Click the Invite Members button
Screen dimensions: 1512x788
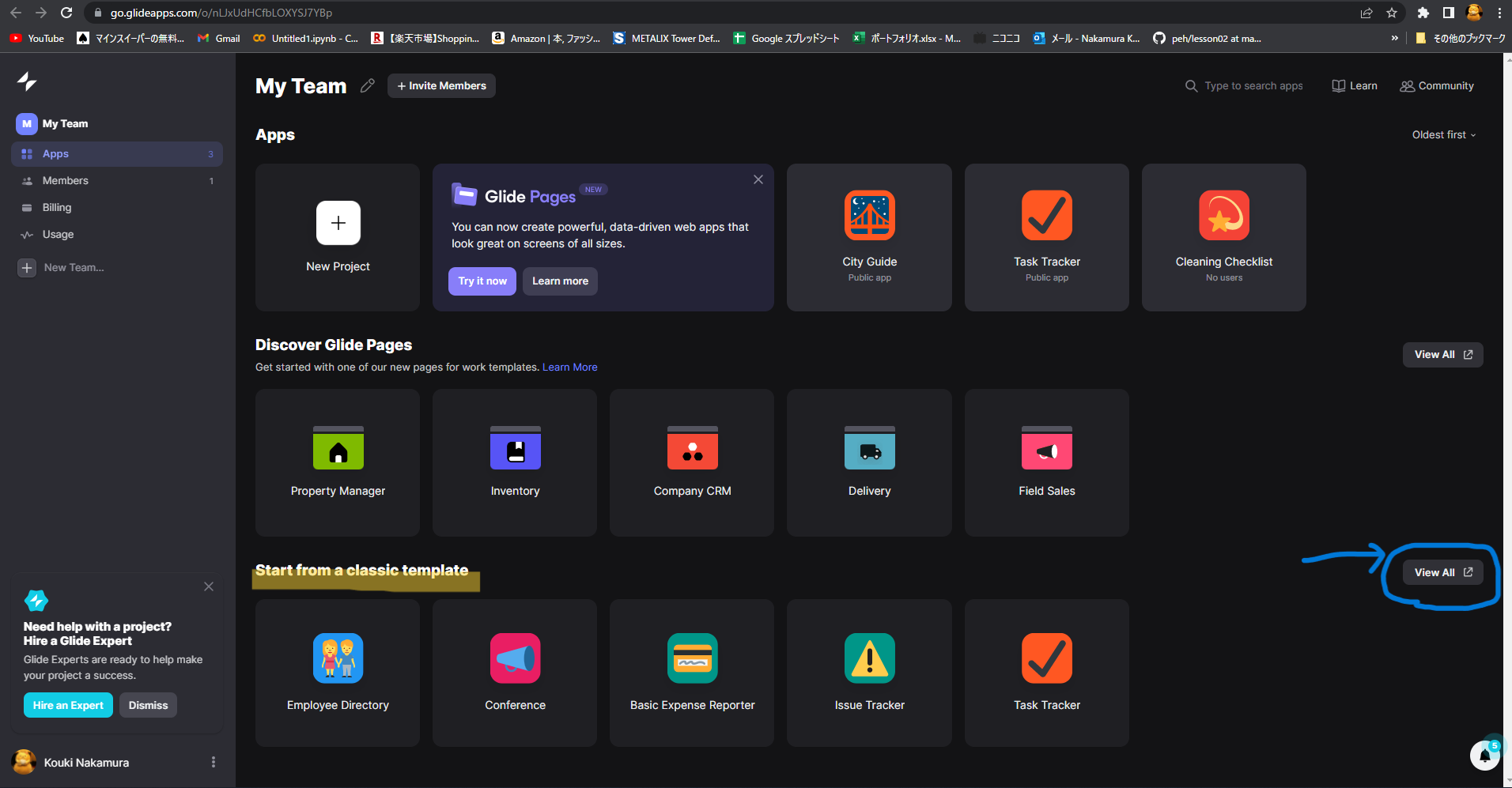tap(441, 86)
